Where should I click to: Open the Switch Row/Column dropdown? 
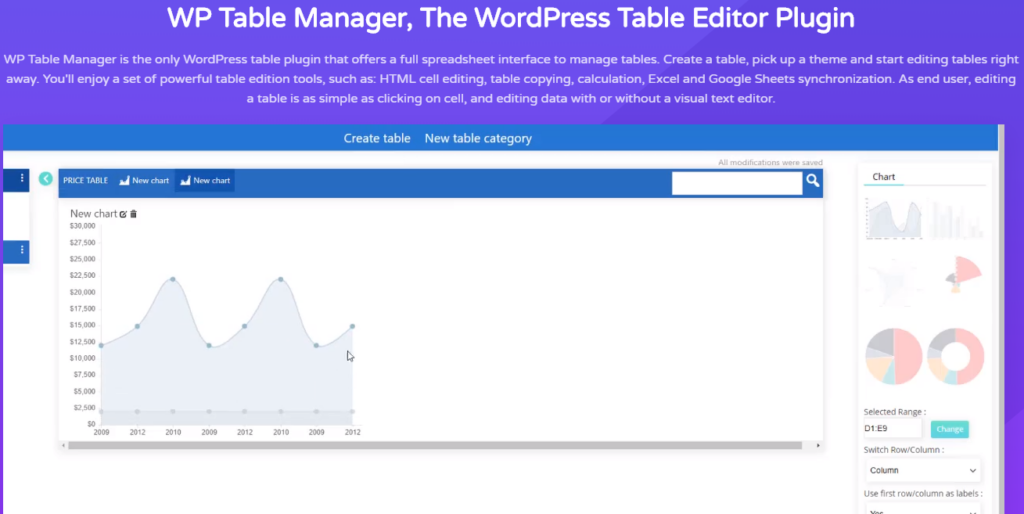tap(921, 469)
